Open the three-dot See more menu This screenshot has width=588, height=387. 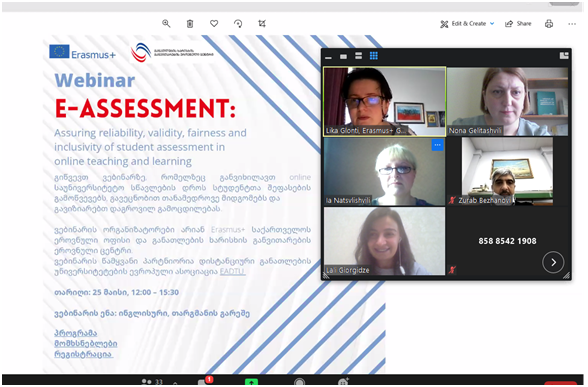click(572, 24)
